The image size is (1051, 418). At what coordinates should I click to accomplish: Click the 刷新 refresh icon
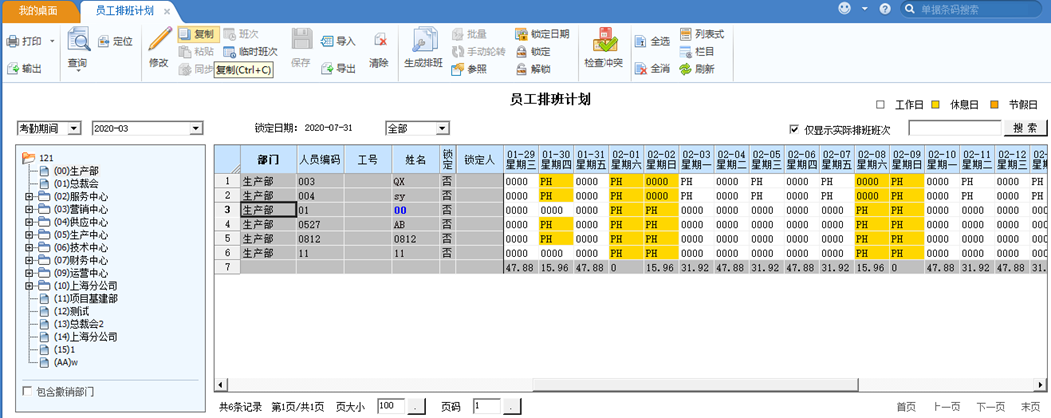(x=685, y=70)
